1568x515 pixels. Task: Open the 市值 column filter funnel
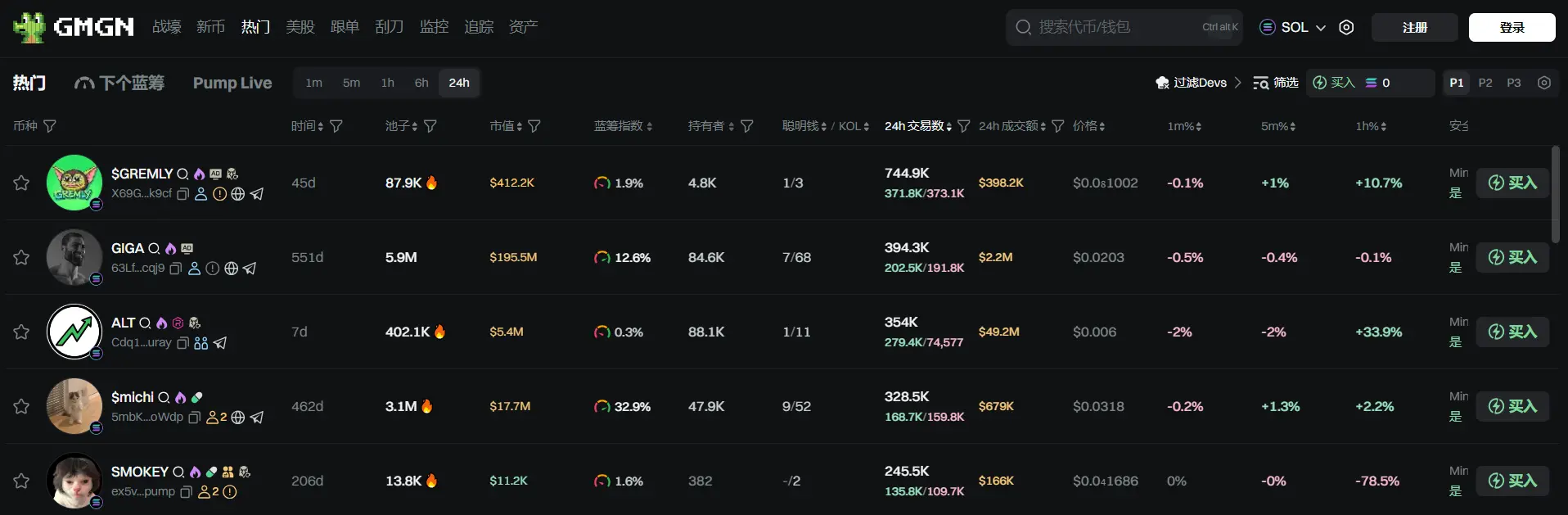coord(534,126)
